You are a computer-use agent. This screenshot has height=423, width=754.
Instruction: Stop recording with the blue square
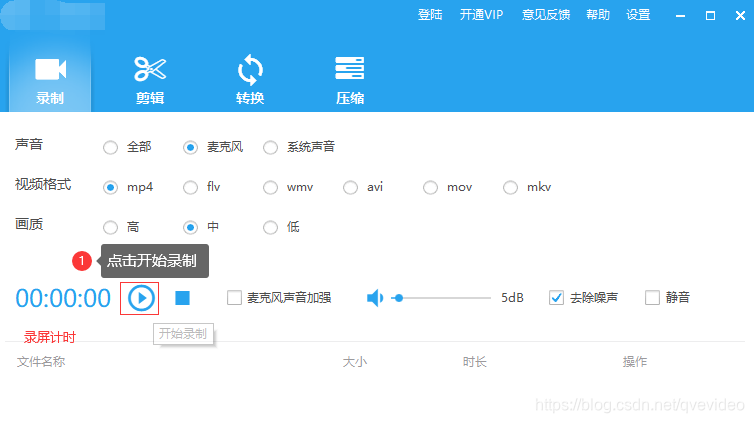(x=182, y=298)
